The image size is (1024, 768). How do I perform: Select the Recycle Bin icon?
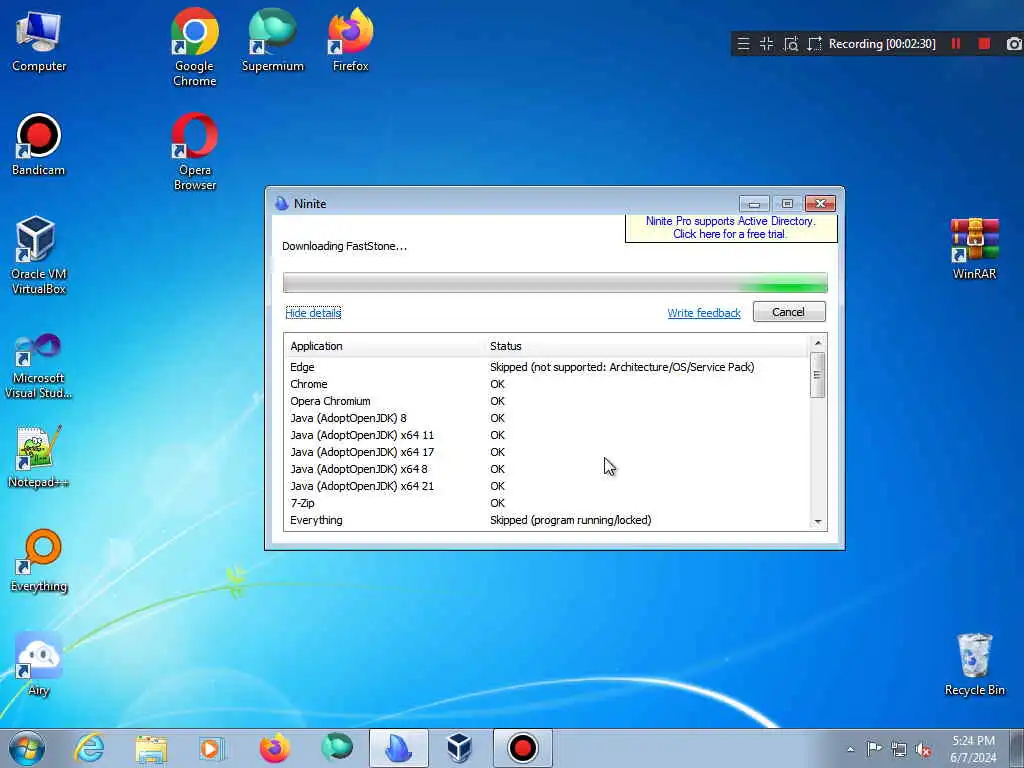(x=974, y=665)
